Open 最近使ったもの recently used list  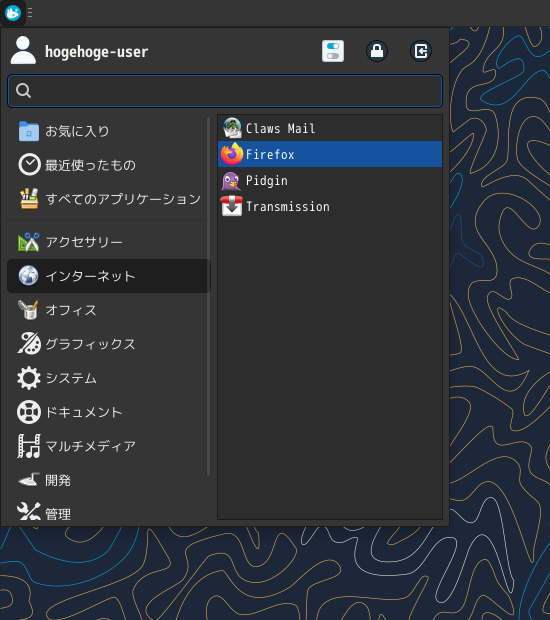coord(108,165)
